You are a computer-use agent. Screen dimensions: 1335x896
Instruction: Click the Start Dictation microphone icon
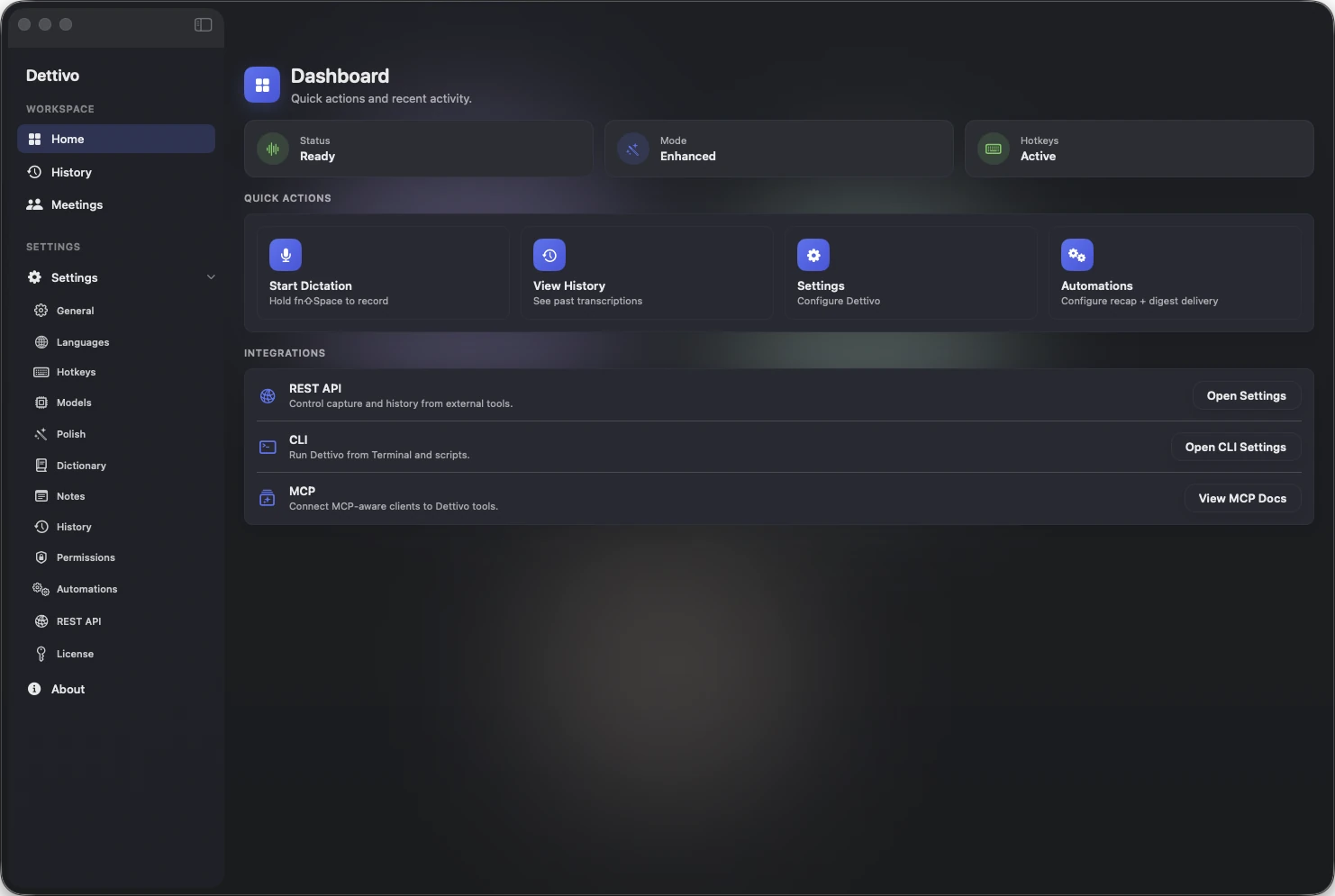tap(286, 255)
